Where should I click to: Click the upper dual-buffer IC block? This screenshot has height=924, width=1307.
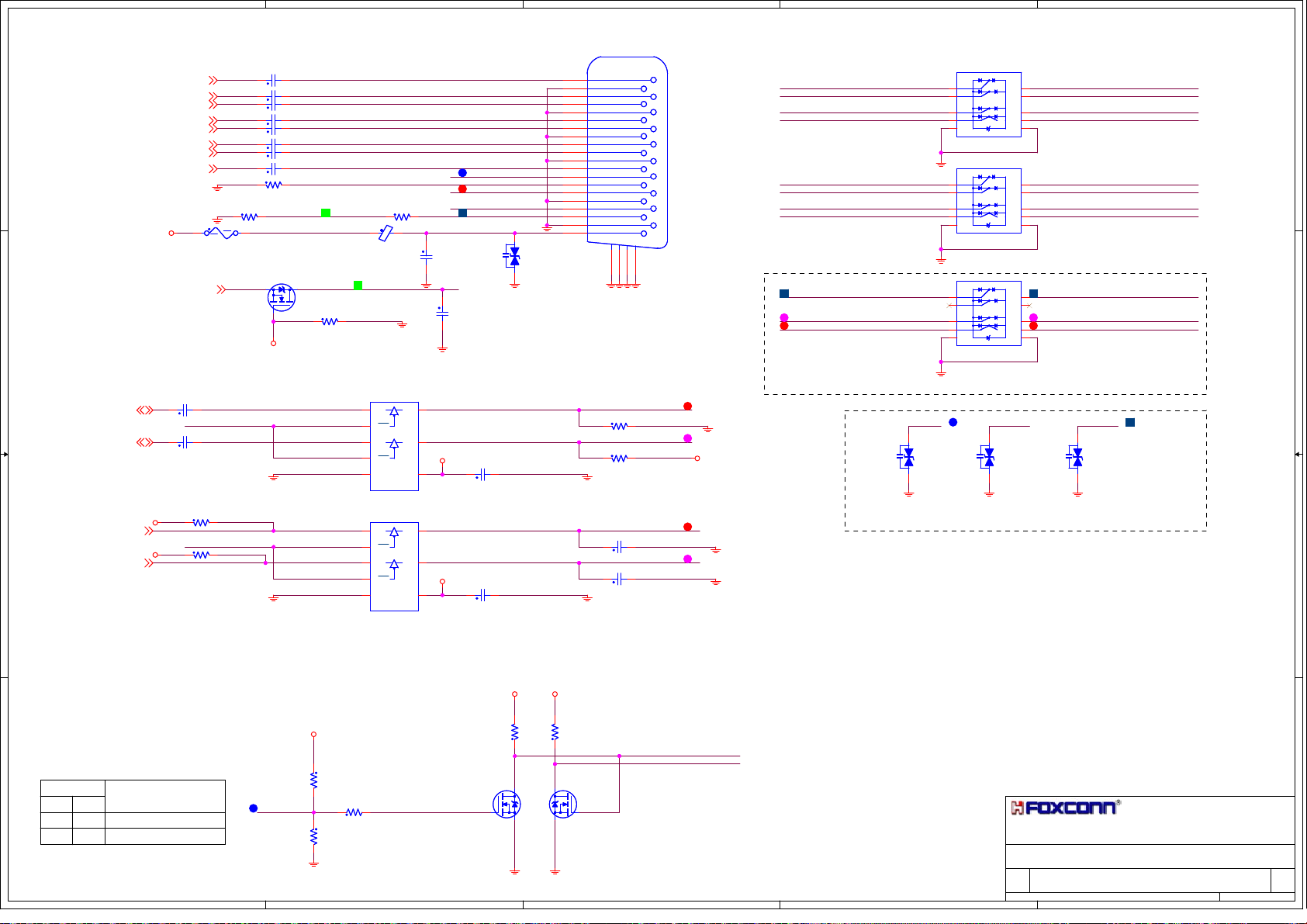click(394, 446)
